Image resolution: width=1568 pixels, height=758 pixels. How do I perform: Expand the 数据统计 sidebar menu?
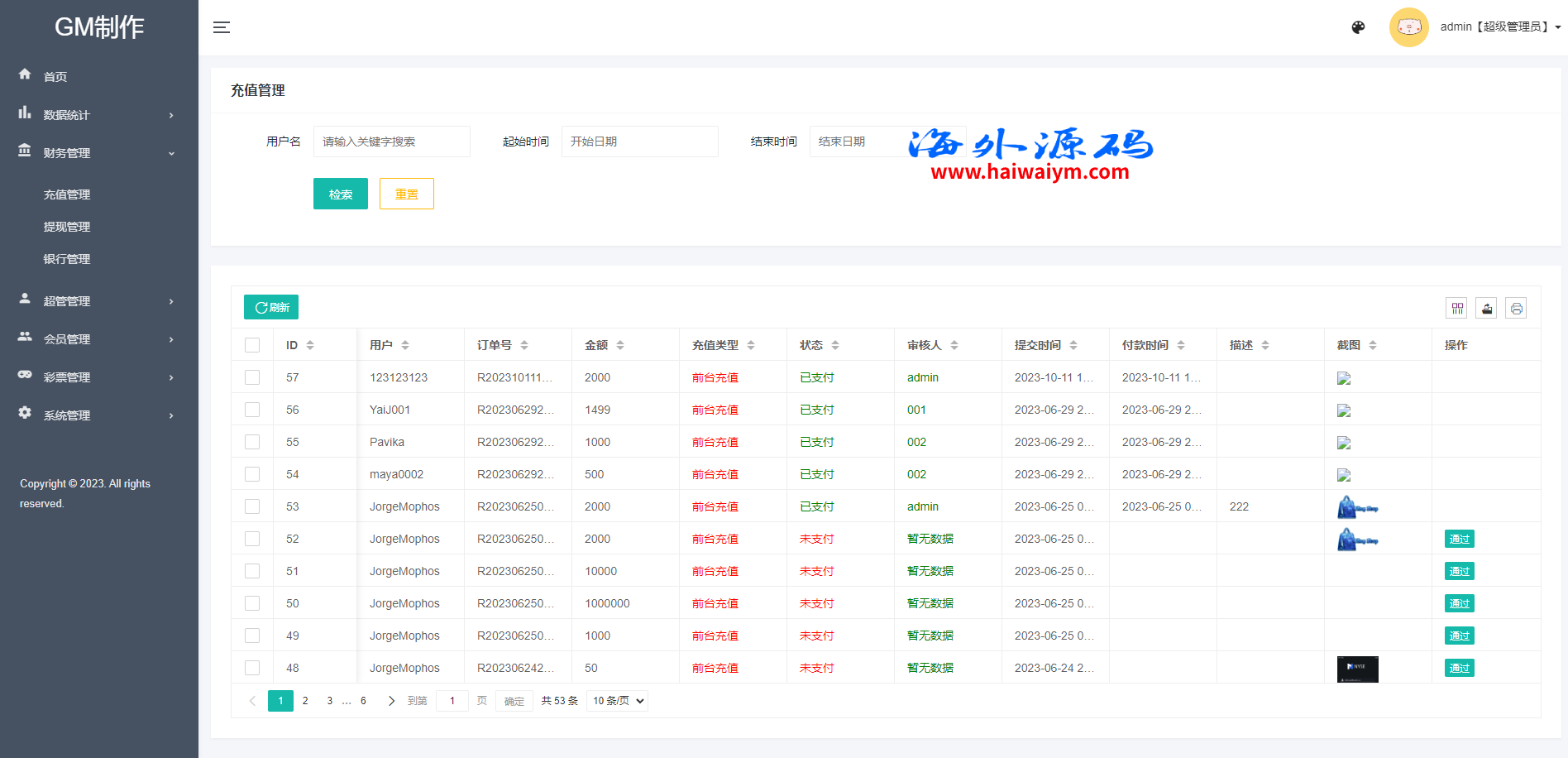99,115
